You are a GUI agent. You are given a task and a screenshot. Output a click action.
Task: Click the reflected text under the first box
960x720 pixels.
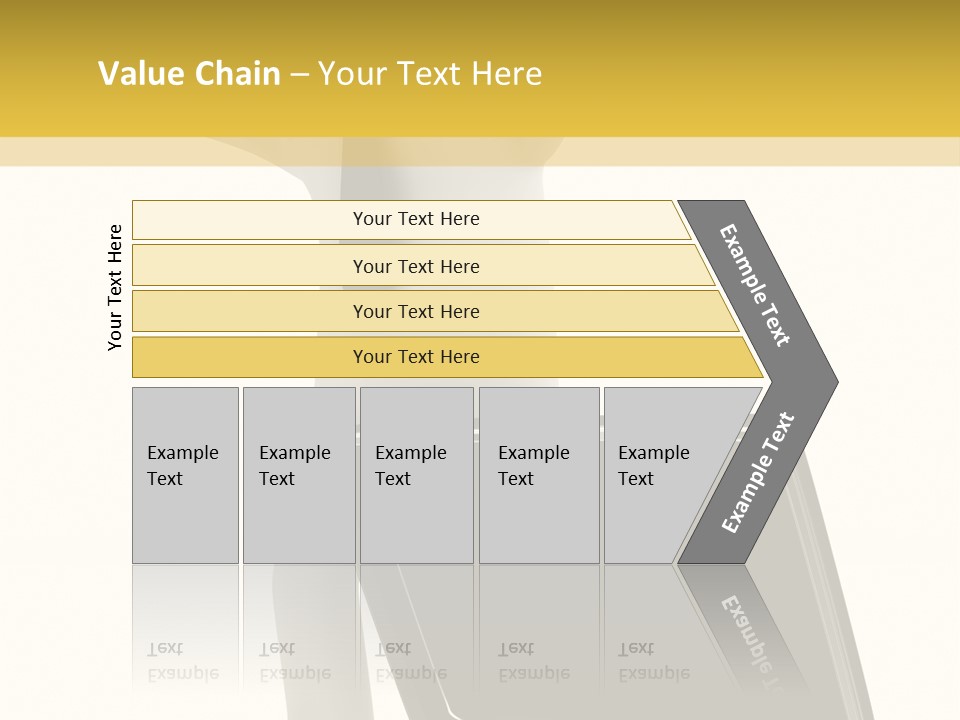coord(183,662)
